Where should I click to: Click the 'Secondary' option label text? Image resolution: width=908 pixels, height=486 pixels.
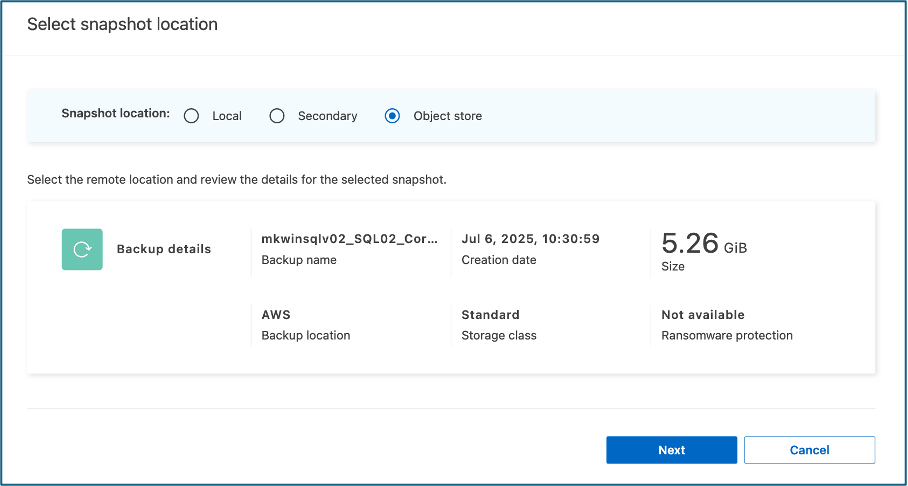pyautogui.click(x=327, y=116)
